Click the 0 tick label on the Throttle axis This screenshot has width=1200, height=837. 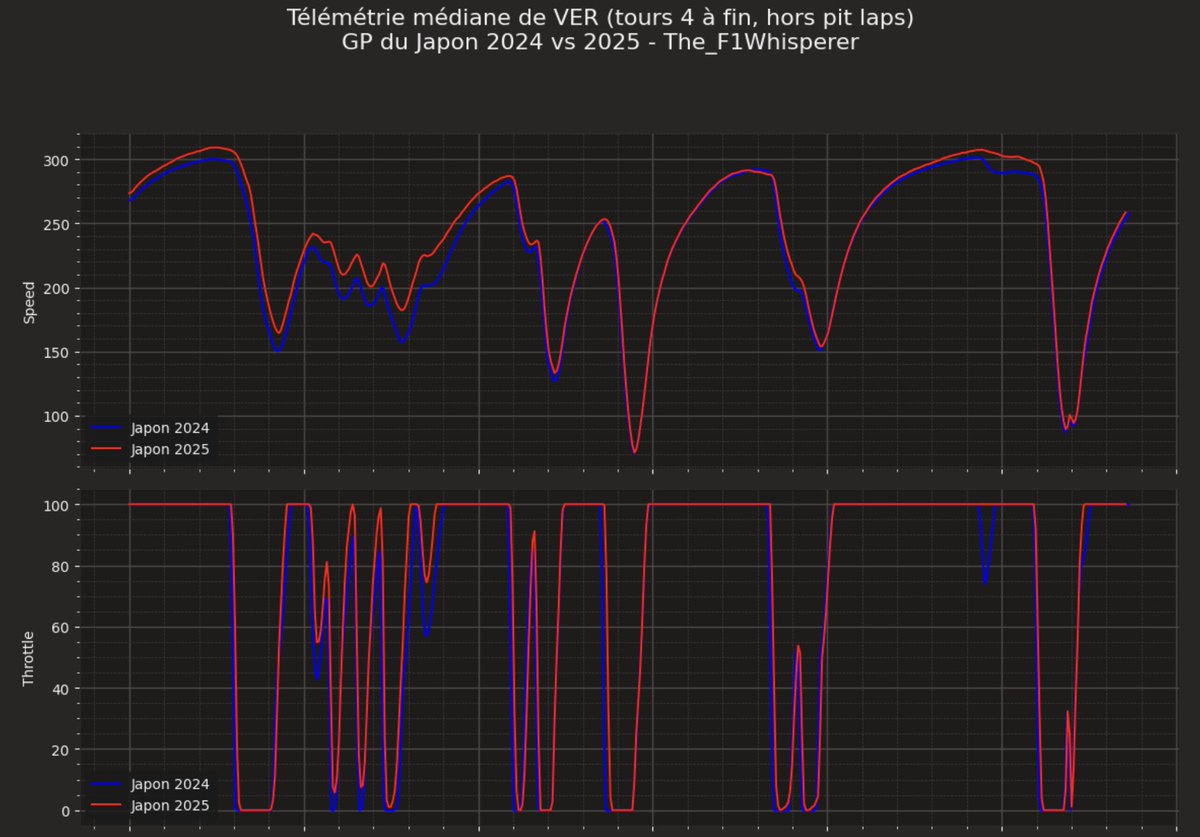(x=63, y=811)
